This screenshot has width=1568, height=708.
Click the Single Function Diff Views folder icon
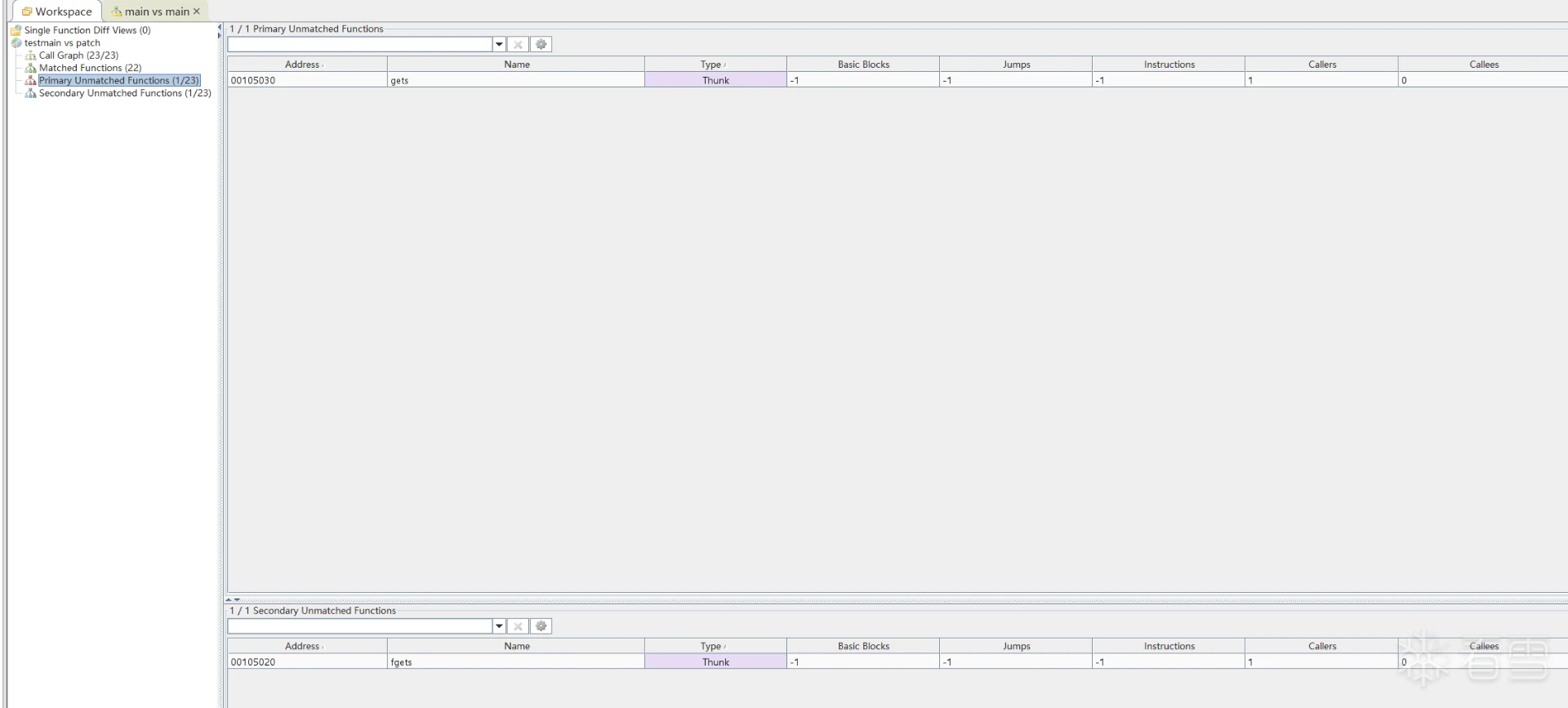click(x=16, y=30)
